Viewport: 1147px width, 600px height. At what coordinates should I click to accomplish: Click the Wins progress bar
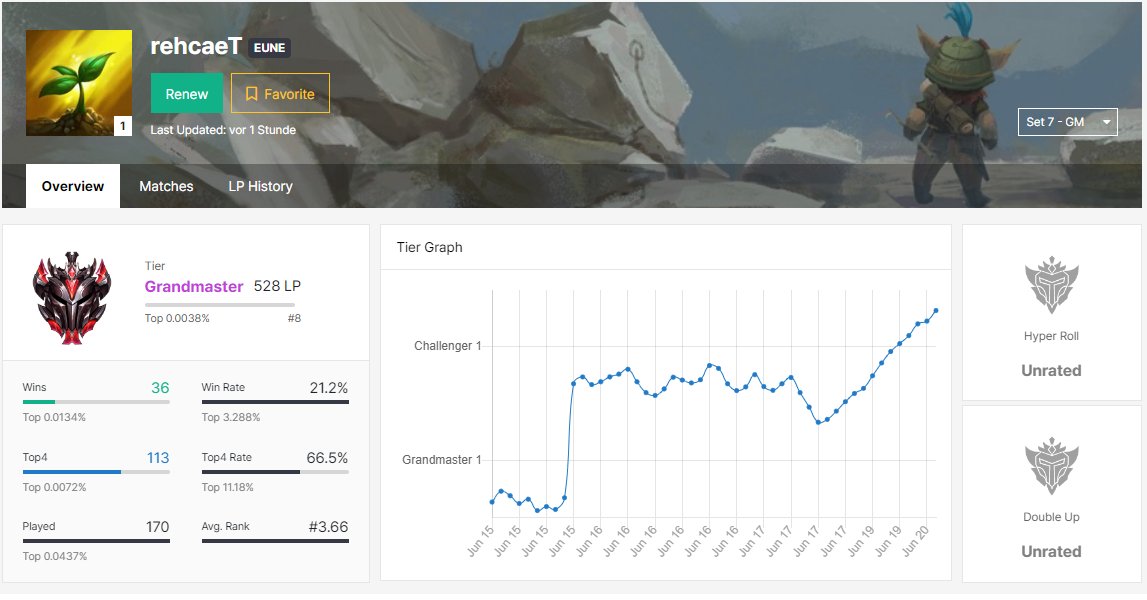[x=96, y=402]
